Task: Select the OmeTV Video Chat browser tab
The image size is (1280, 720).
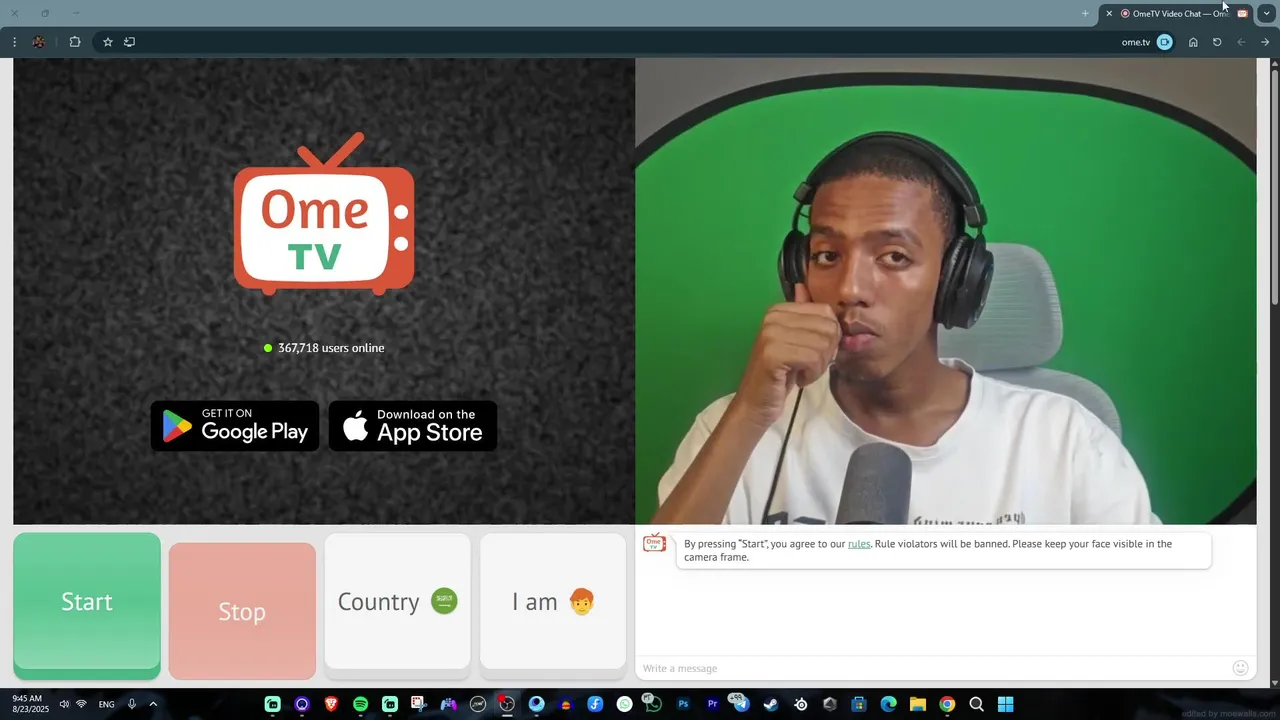Action: [x=1178, y=13]
